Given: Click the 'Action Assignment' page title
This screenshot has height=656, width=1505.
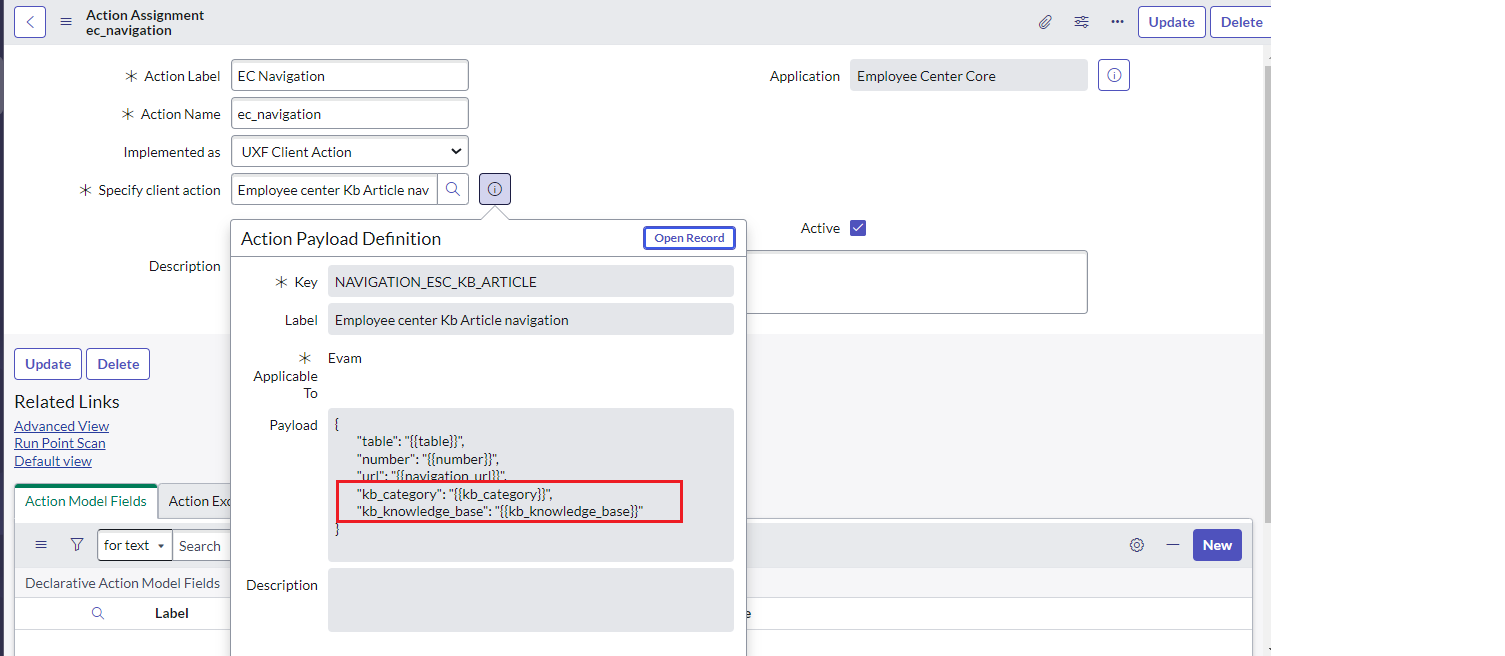Looking at the screenshot, I should pyautogui.click(x=145, y=15).
